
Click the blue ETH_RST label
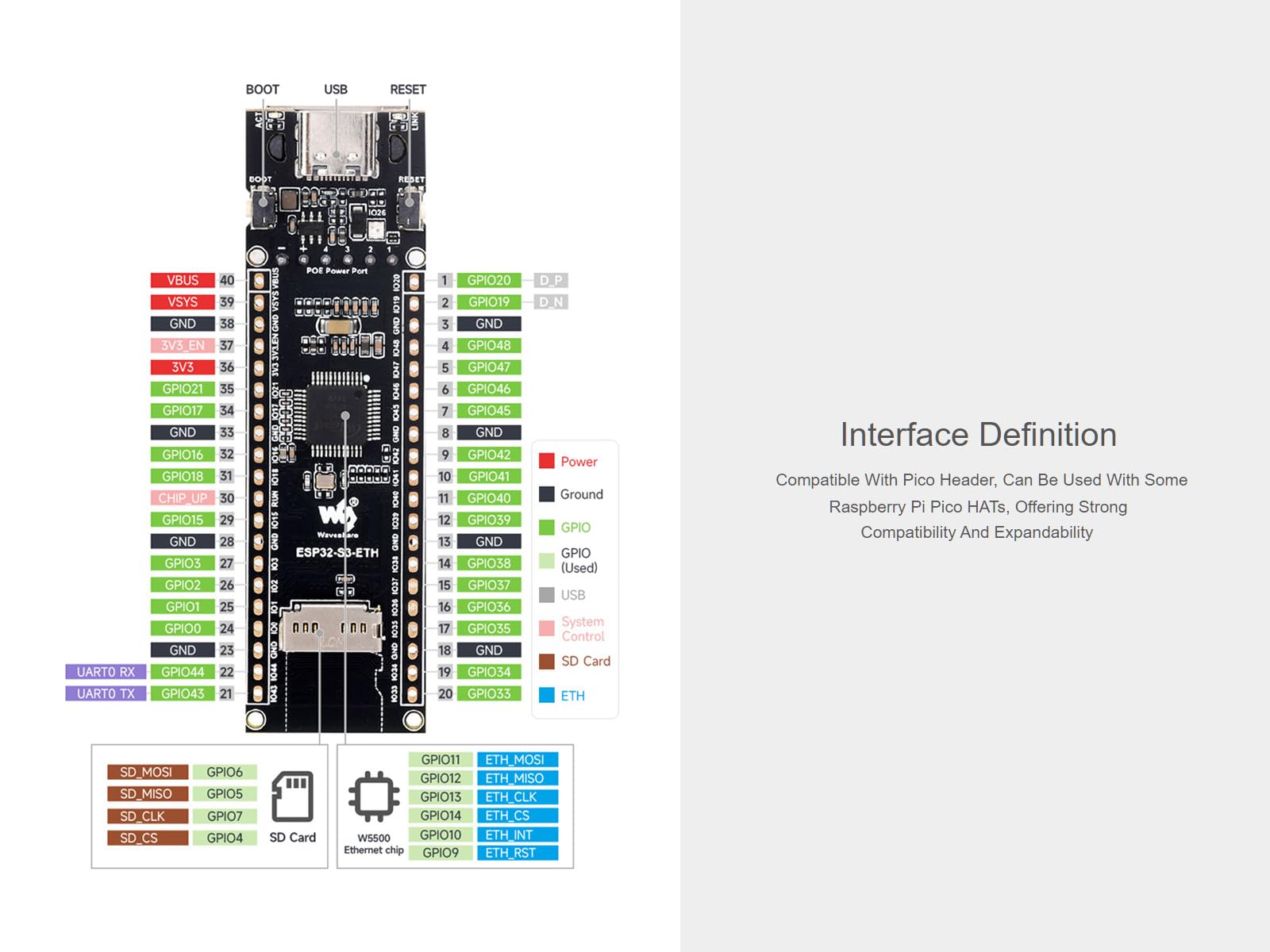(x=518, y=853)
